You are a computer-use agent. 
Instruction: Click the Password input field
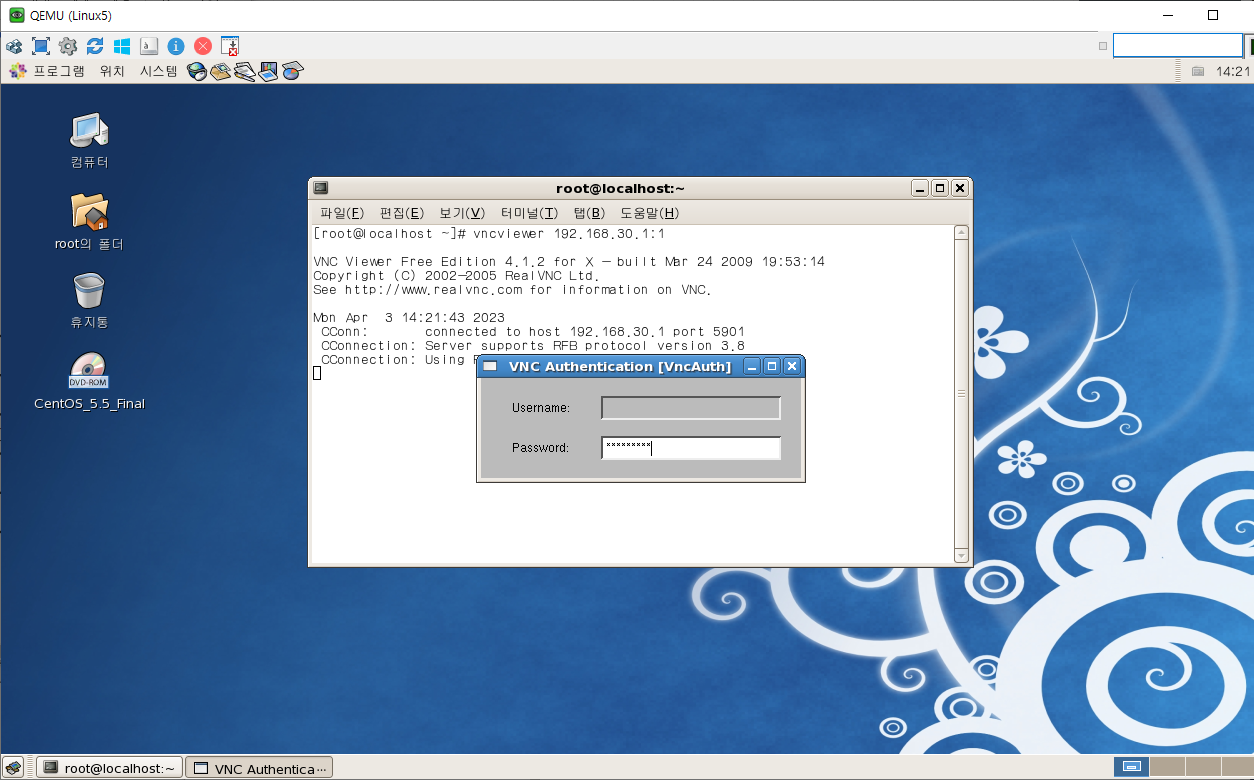coord(691,448)
